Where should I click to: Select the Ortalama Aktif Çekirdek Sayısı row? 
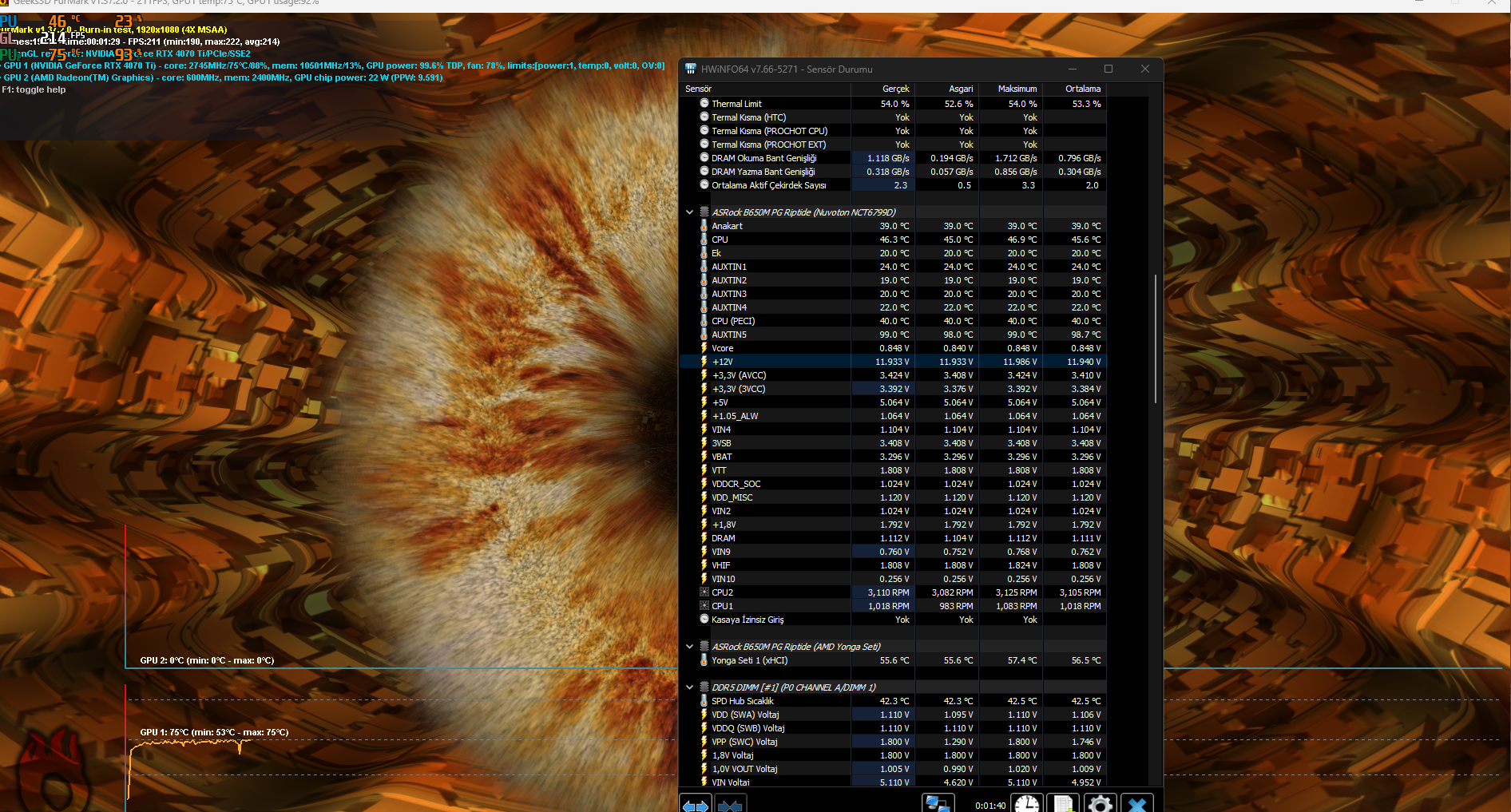[893, 185]
